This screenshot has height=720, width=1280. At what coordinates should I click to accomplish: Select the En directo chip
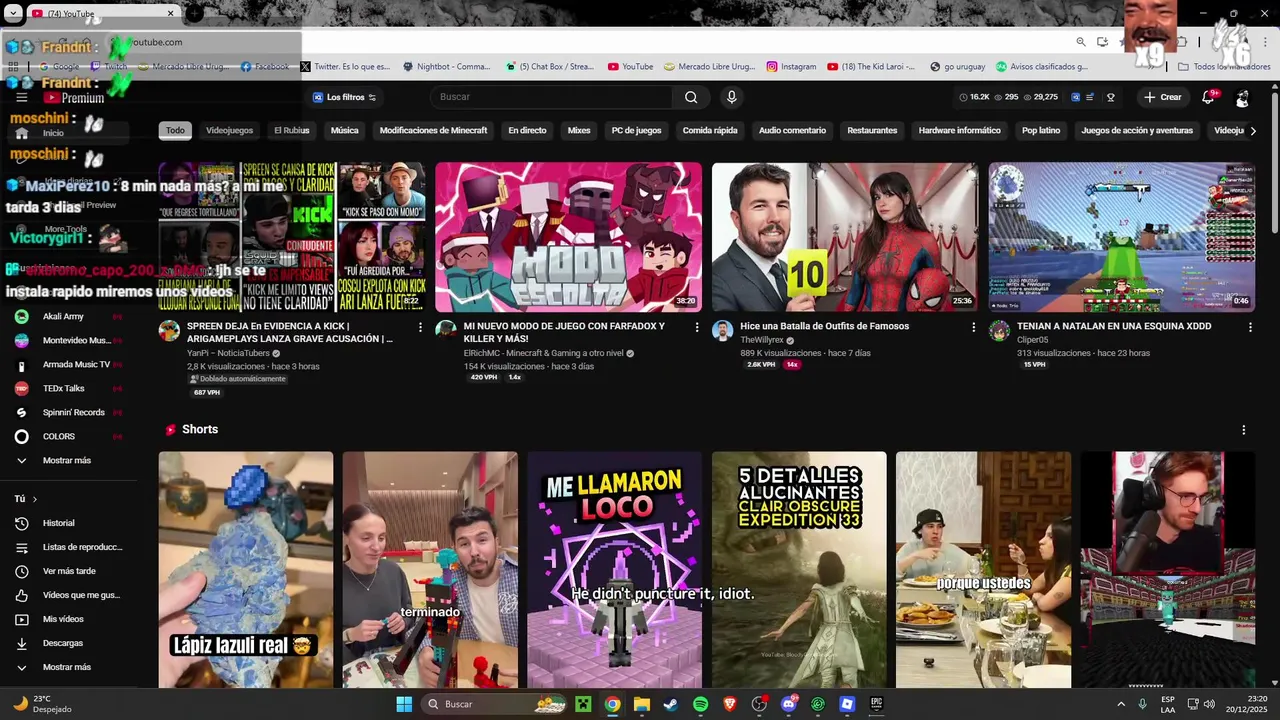coord(527,130)
